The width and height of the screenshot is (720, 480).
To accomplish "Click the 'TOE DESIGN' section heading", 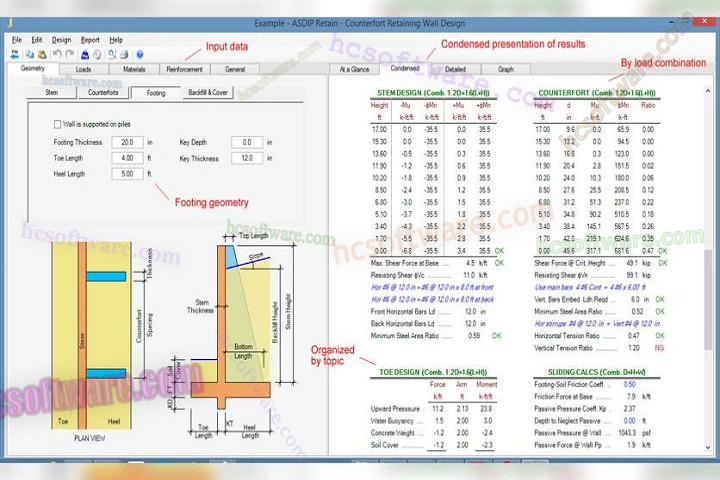I will (x=433, y=372).
